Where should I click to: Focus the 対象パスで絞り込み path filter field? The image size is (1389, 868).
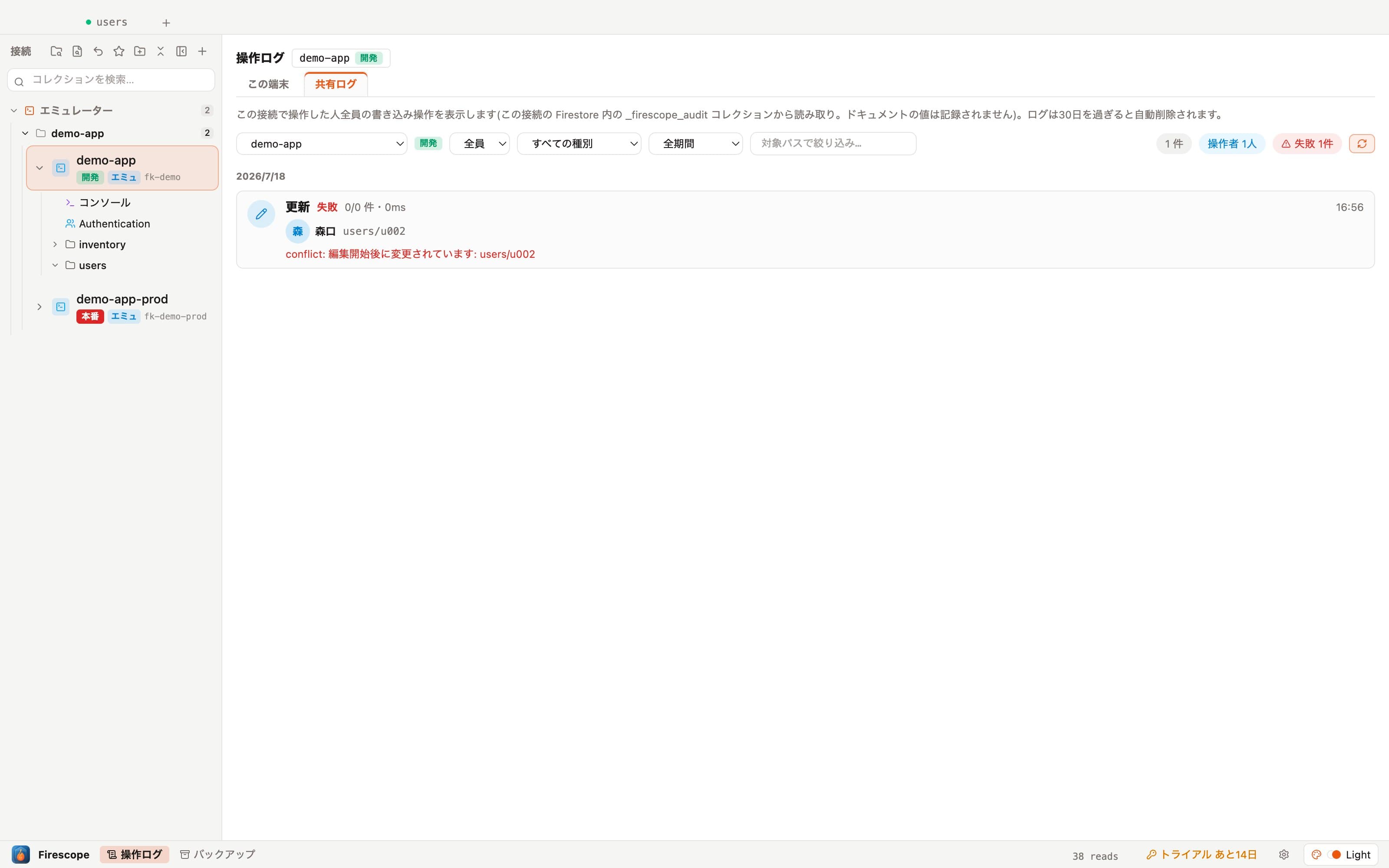[x=833, y=144]
